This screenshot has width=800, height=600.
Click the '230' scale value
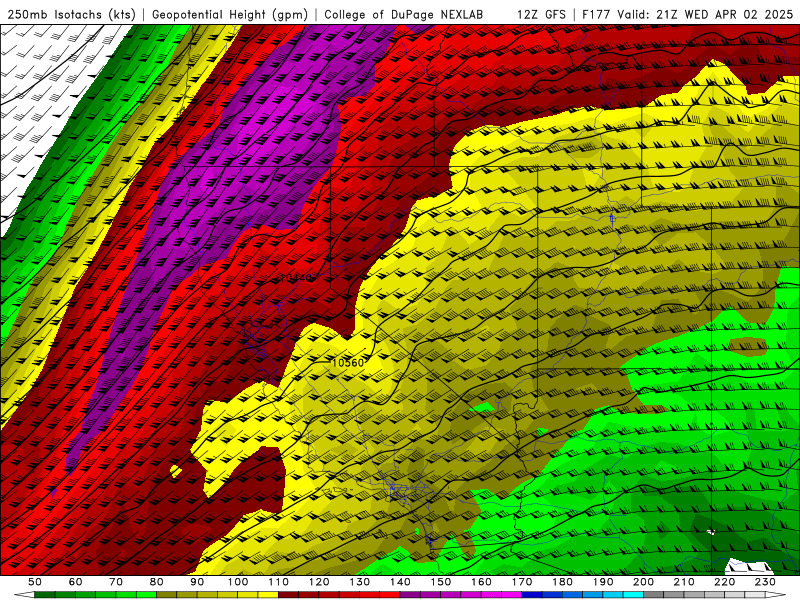765,582
